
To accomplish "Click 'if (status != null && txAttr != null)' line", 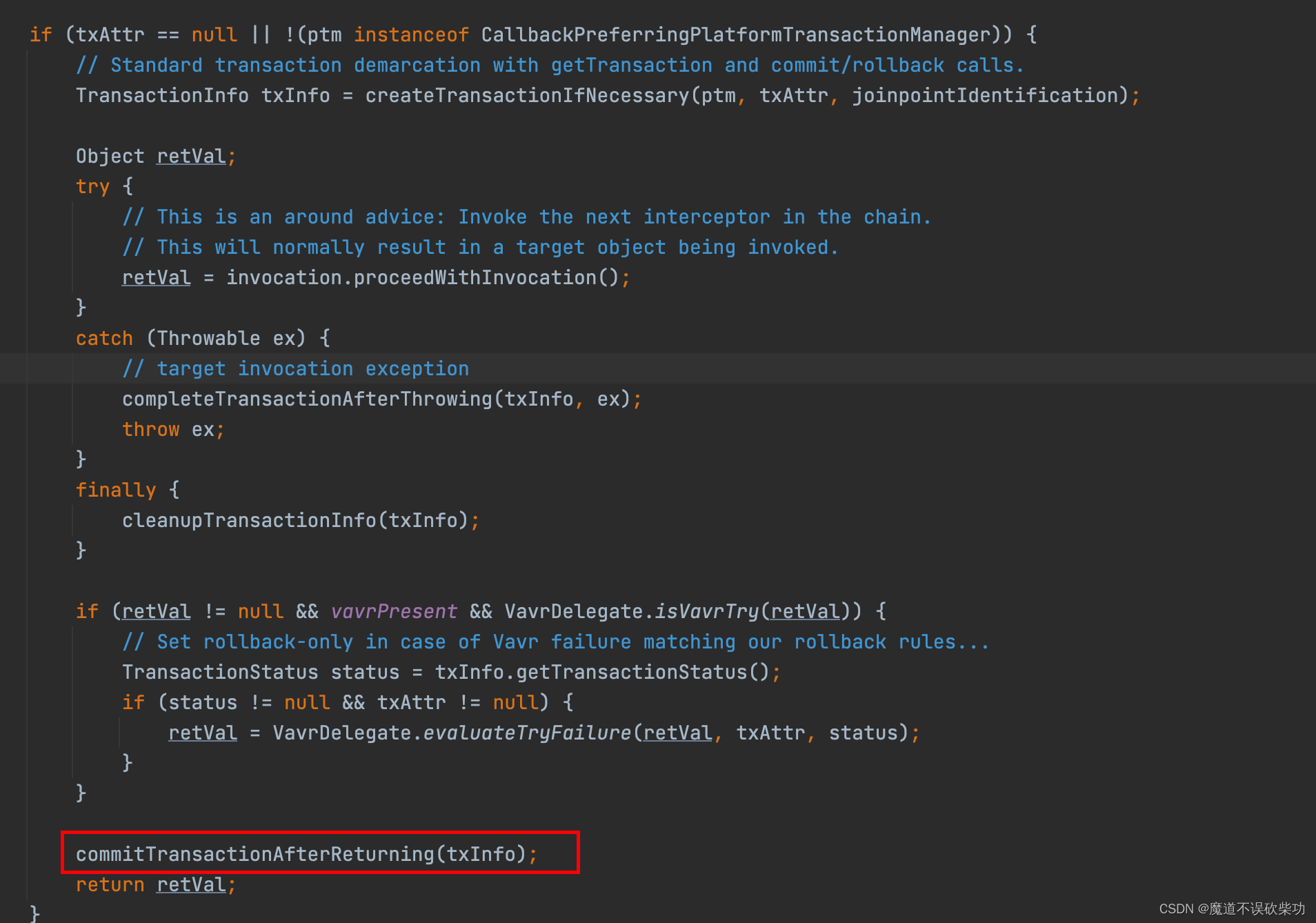I will [x=348, y=702].
